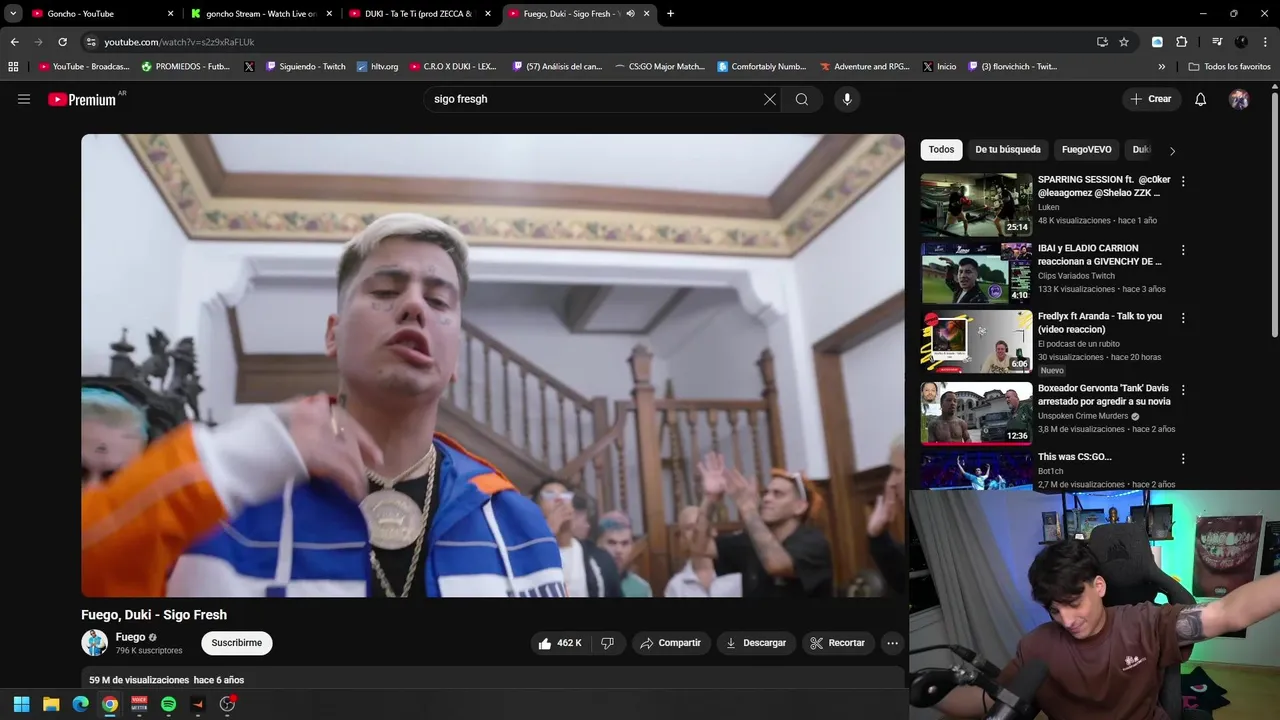
Task: Open the account avatar menu
Action: [1239, 99]
